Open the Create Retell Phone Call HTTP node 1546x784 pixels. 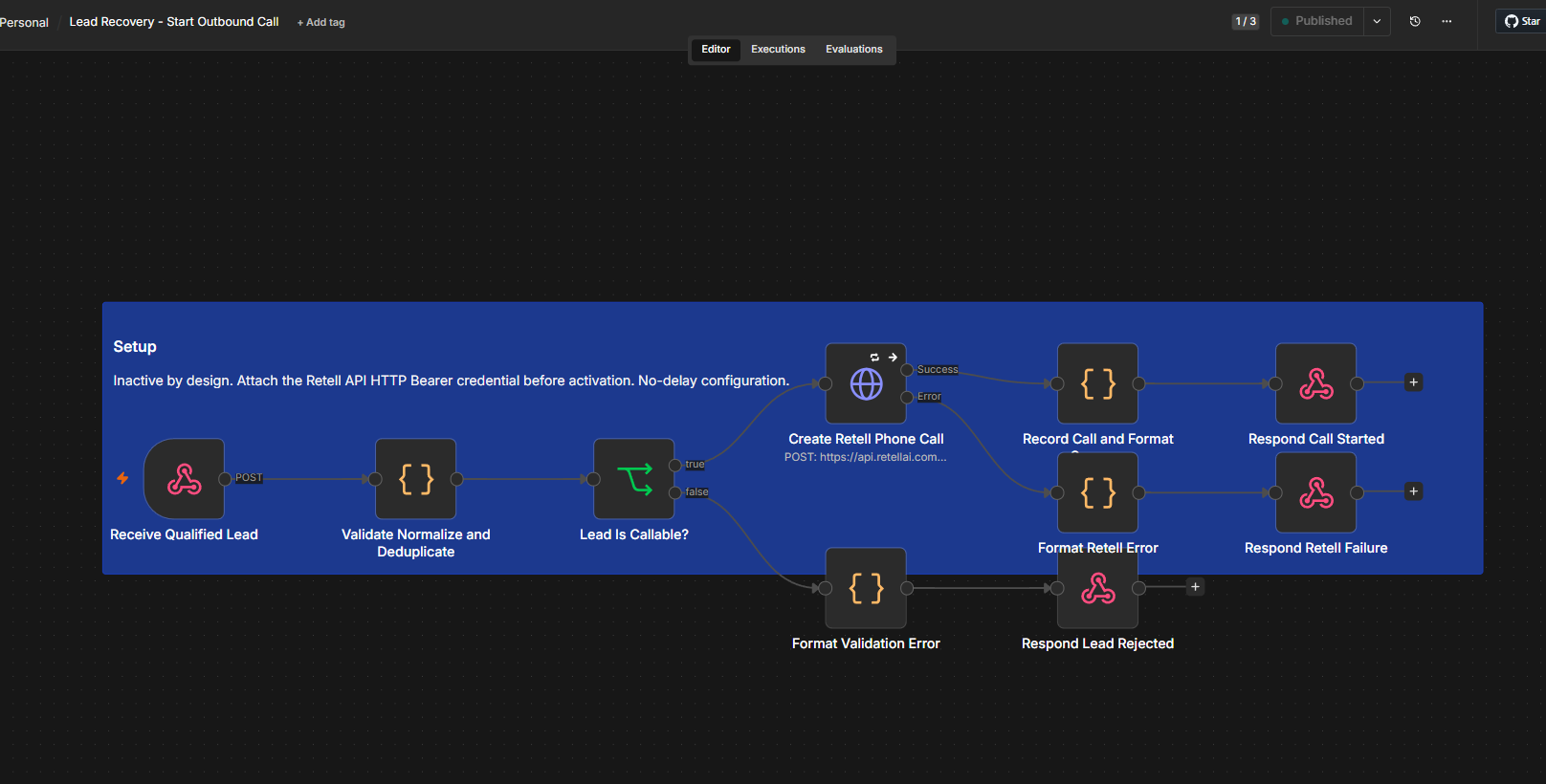(x=866, y=383)
